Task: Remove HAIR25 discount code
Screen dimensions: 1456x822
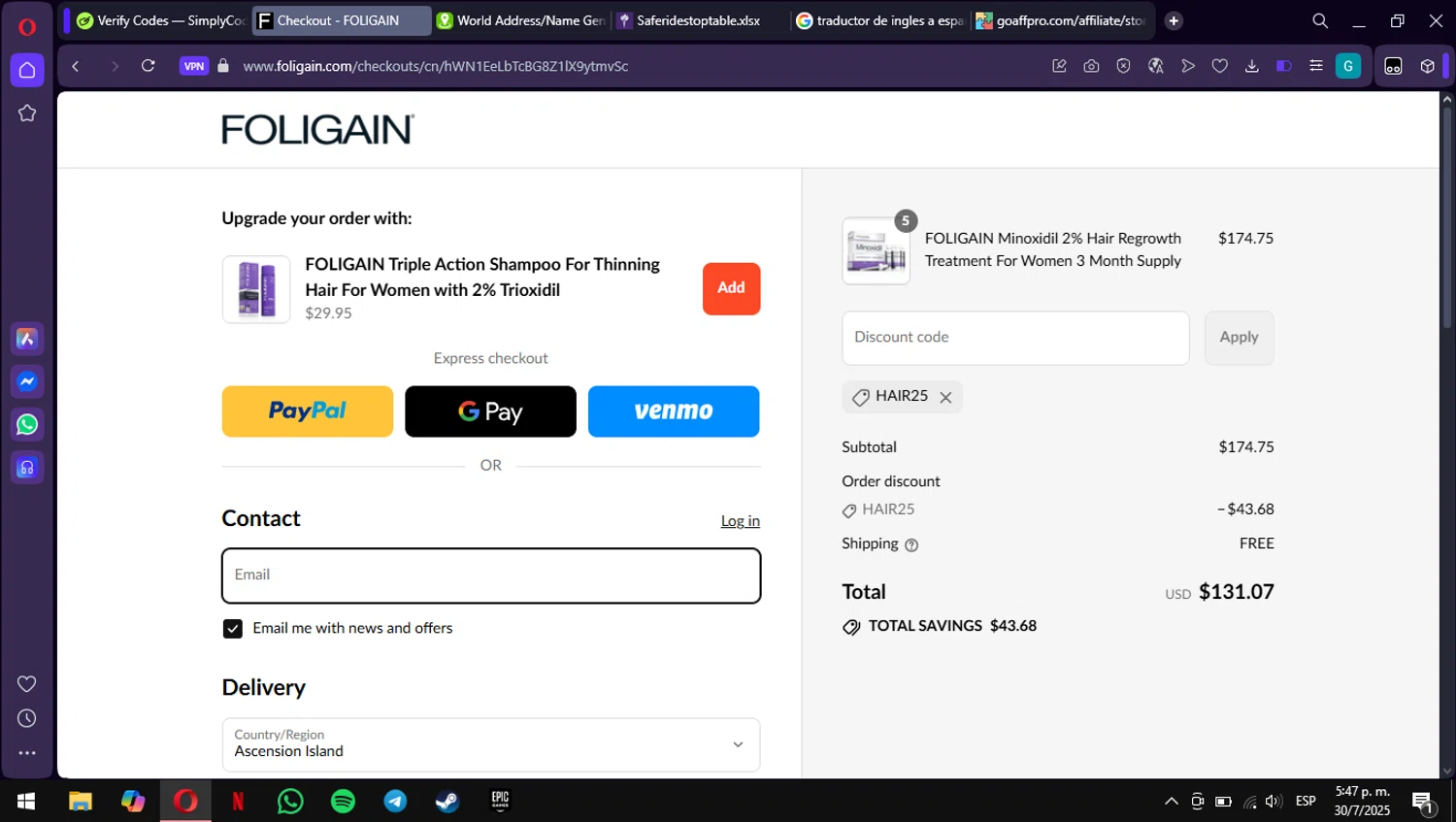Action: coord(945,397)
